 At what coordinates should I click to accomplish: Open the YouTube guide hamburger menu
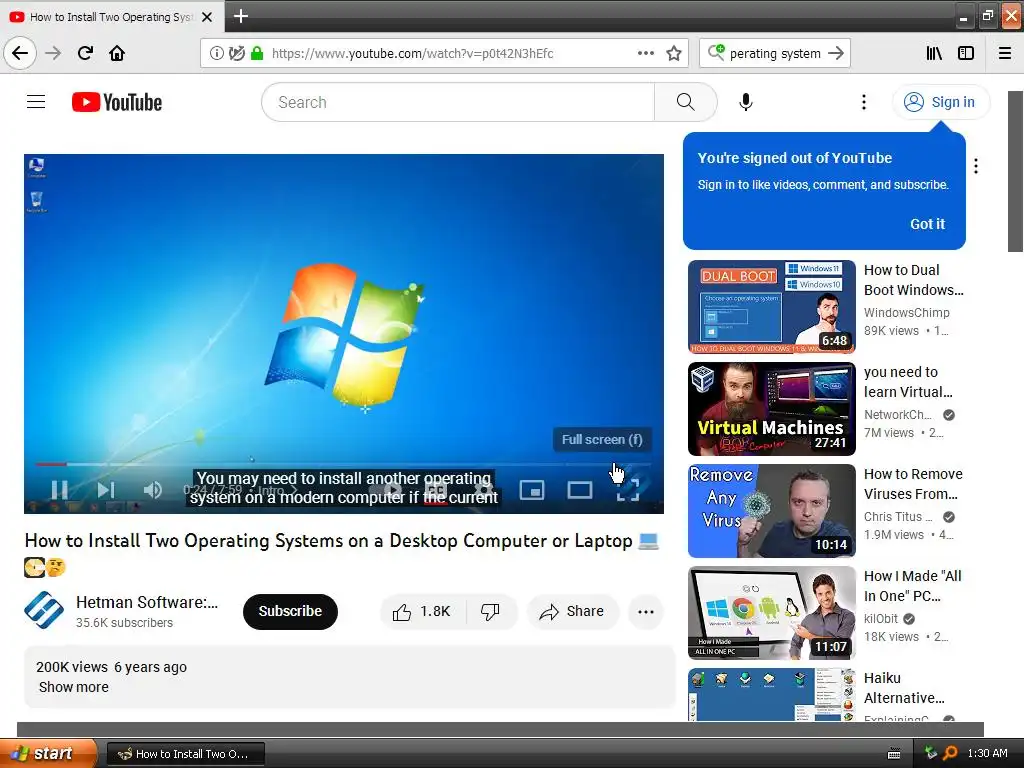36,102
